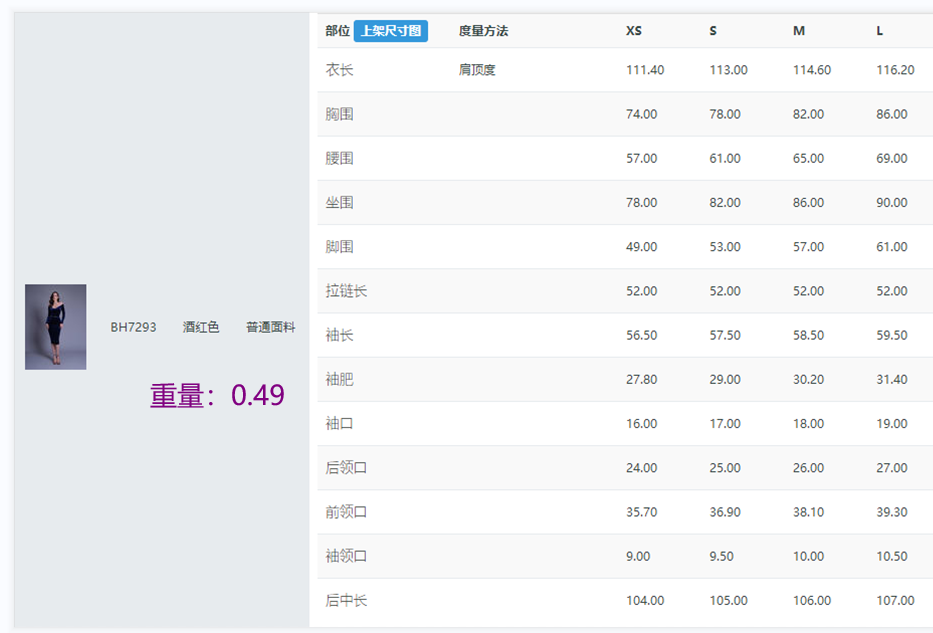Viewport: 933px width, 633px height.
Task: Select the product code BH7293
Action: [x=133, y=327]
